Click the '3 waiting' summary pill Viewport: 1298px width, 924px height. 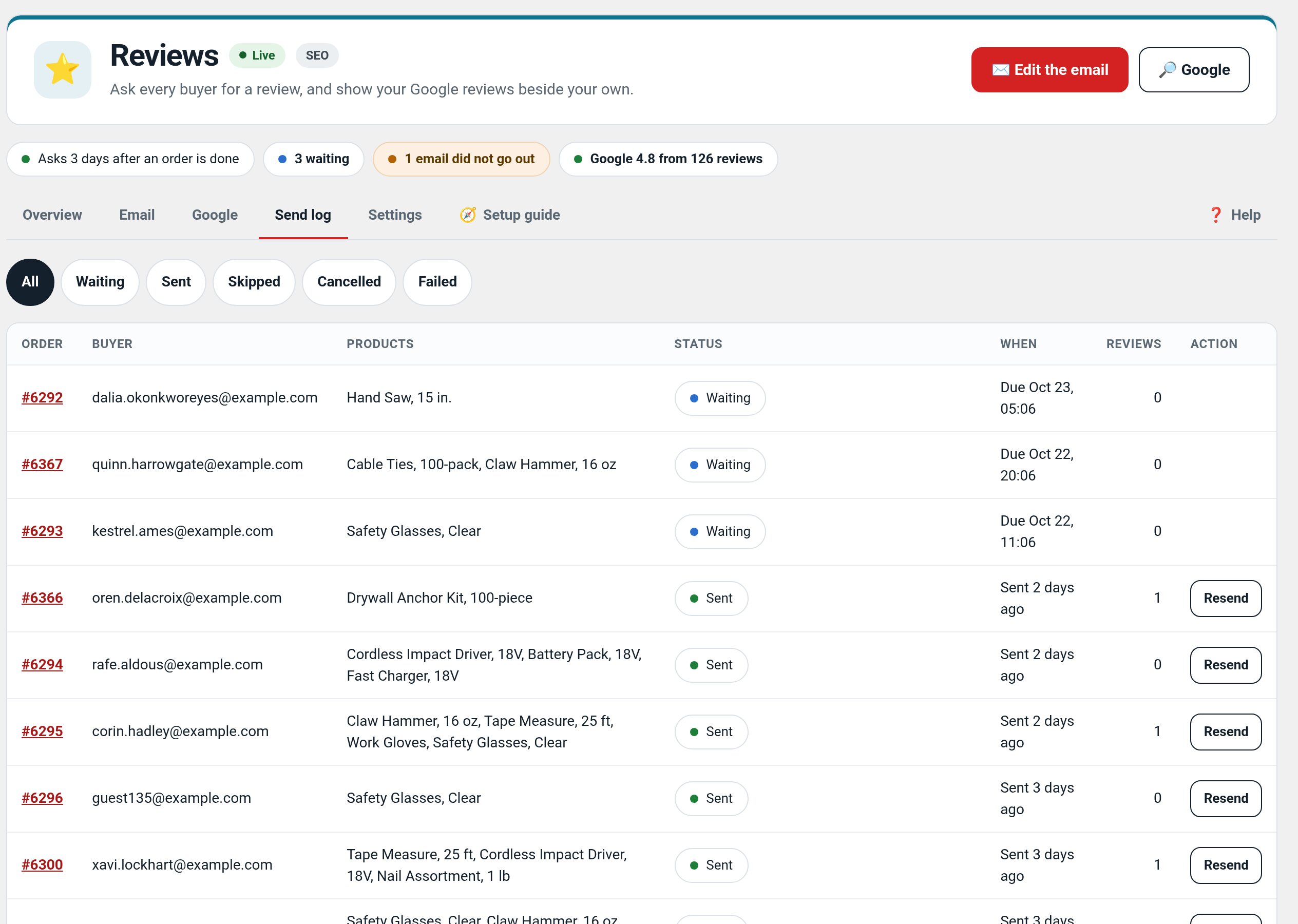click(314, 159)
